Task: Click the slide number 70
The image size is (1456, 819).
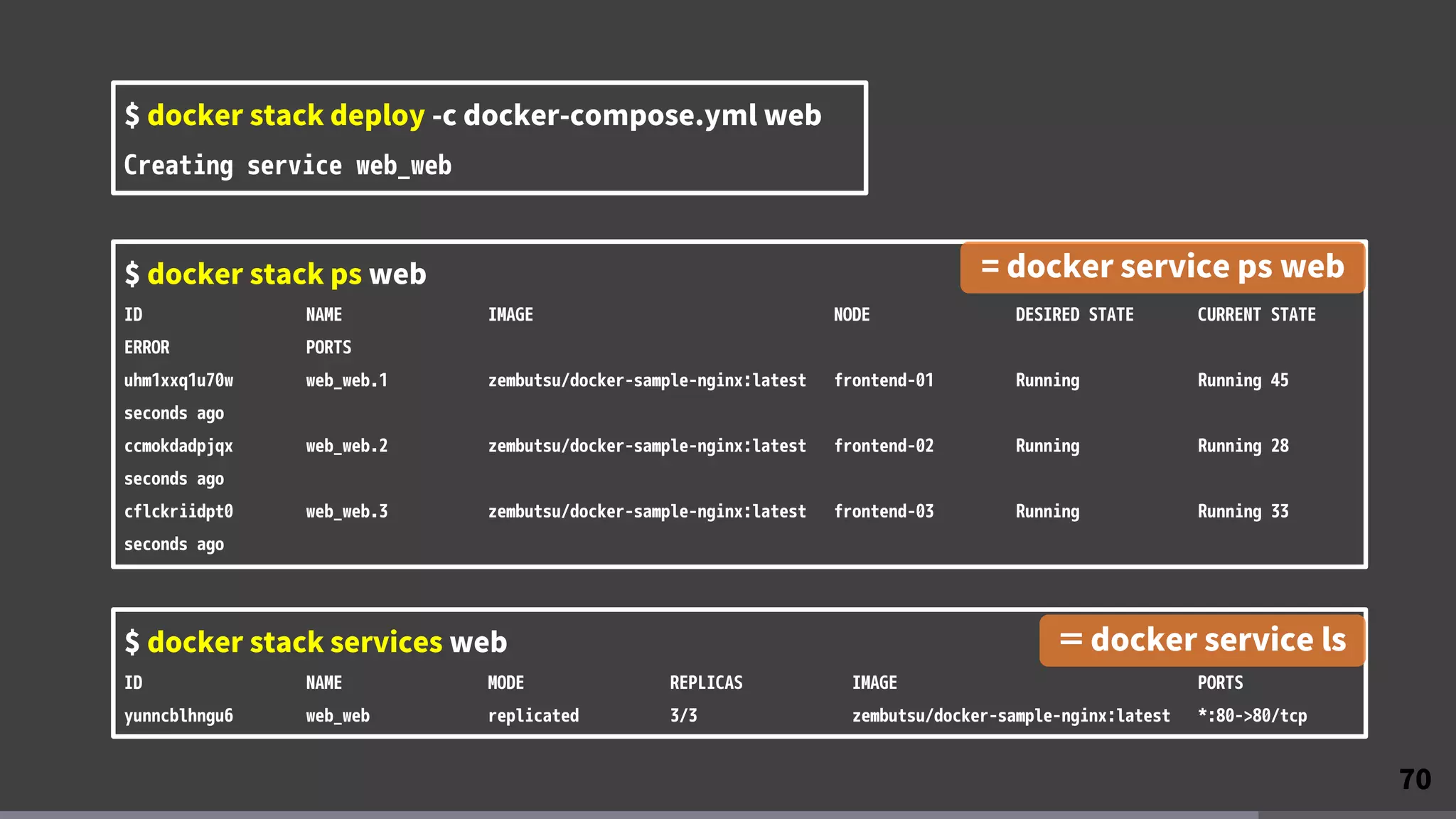Action: click(x=1415, y=780)
